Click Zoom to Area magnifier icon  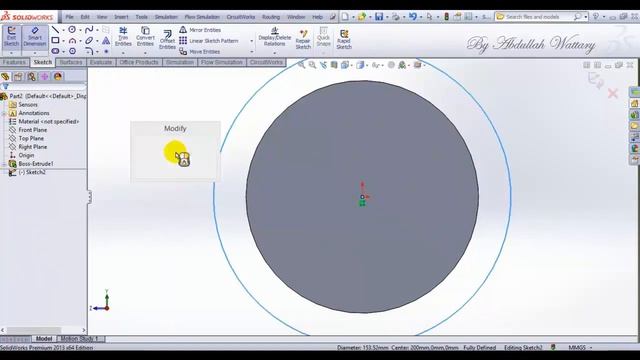pyautogui.click(x=312, y=64)
